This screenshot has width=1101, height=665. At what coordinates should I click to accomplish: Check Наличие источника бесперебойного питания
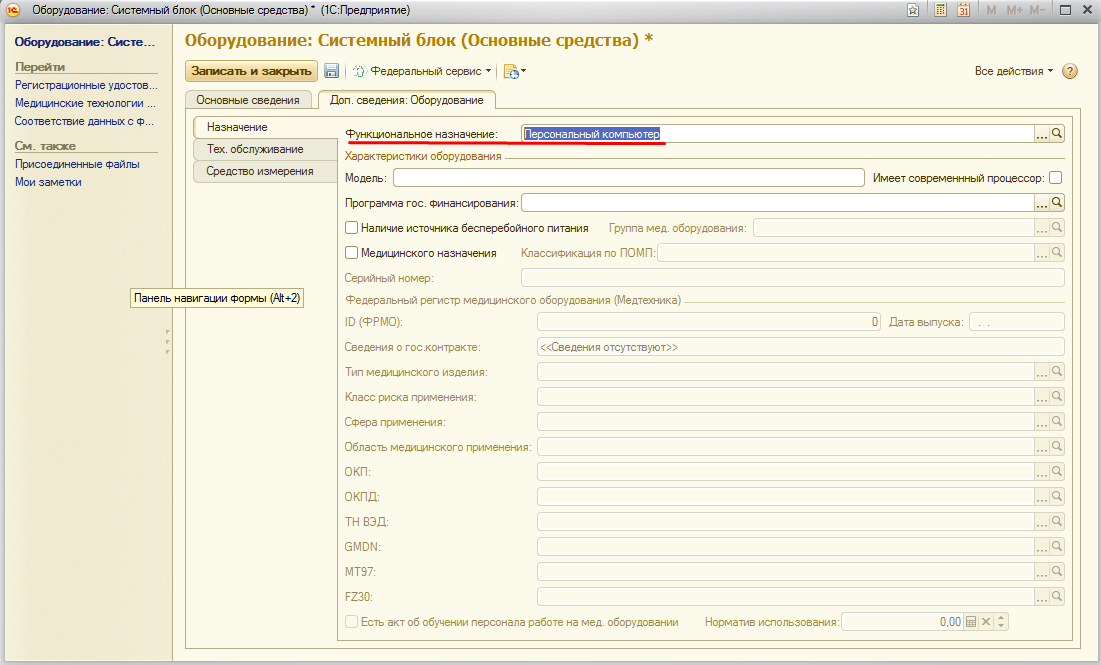click(x=351, y=228)
